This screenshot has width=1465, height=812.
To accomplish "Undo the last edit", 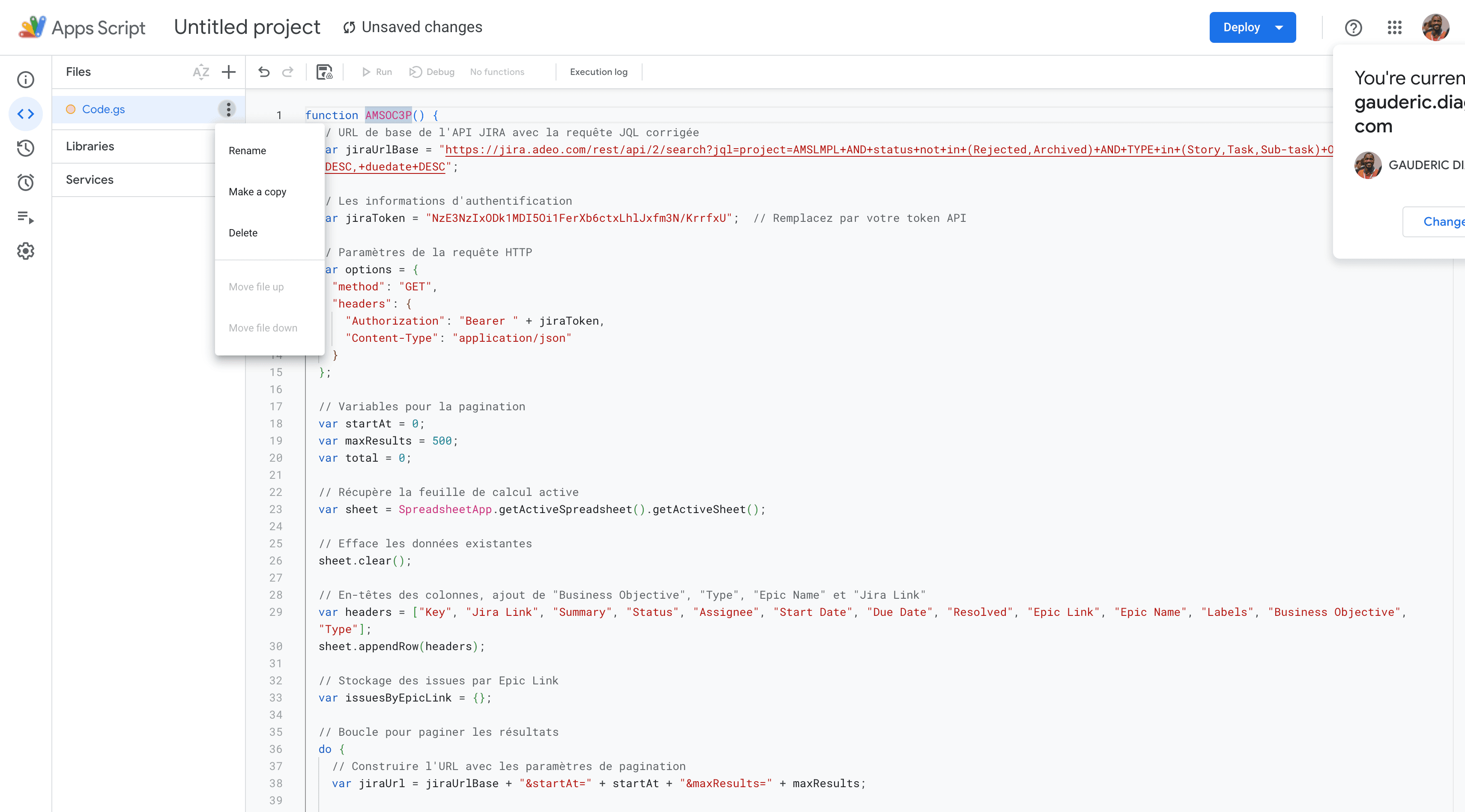I will point(264,72).
